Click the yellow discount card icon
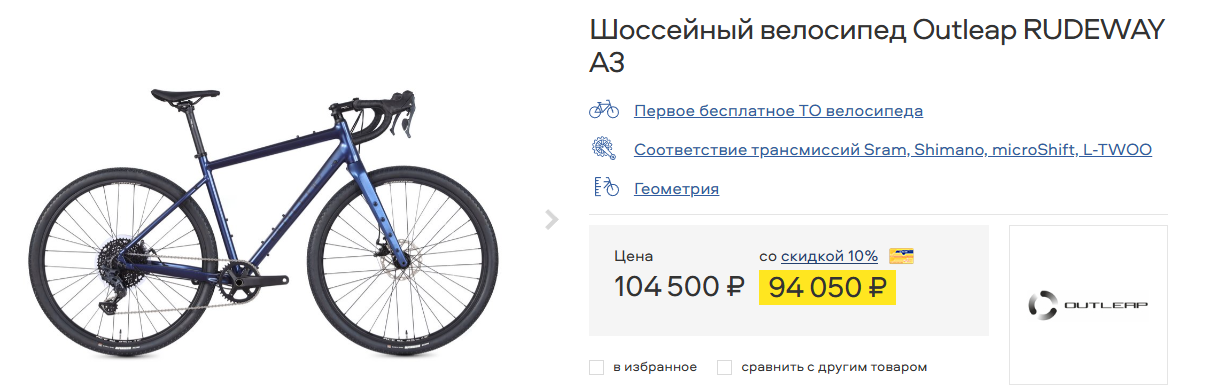Viewport: 1213px width, 391px height. tap(902, 256)
